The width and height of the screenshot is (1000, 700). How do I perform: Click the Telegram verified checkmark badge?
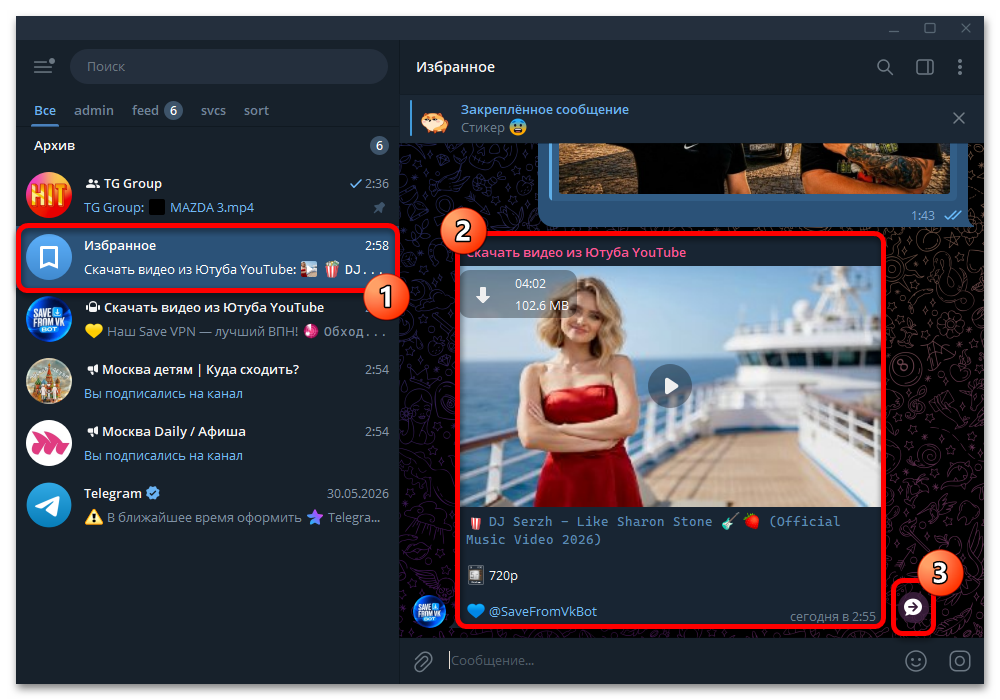coord(153,493)
